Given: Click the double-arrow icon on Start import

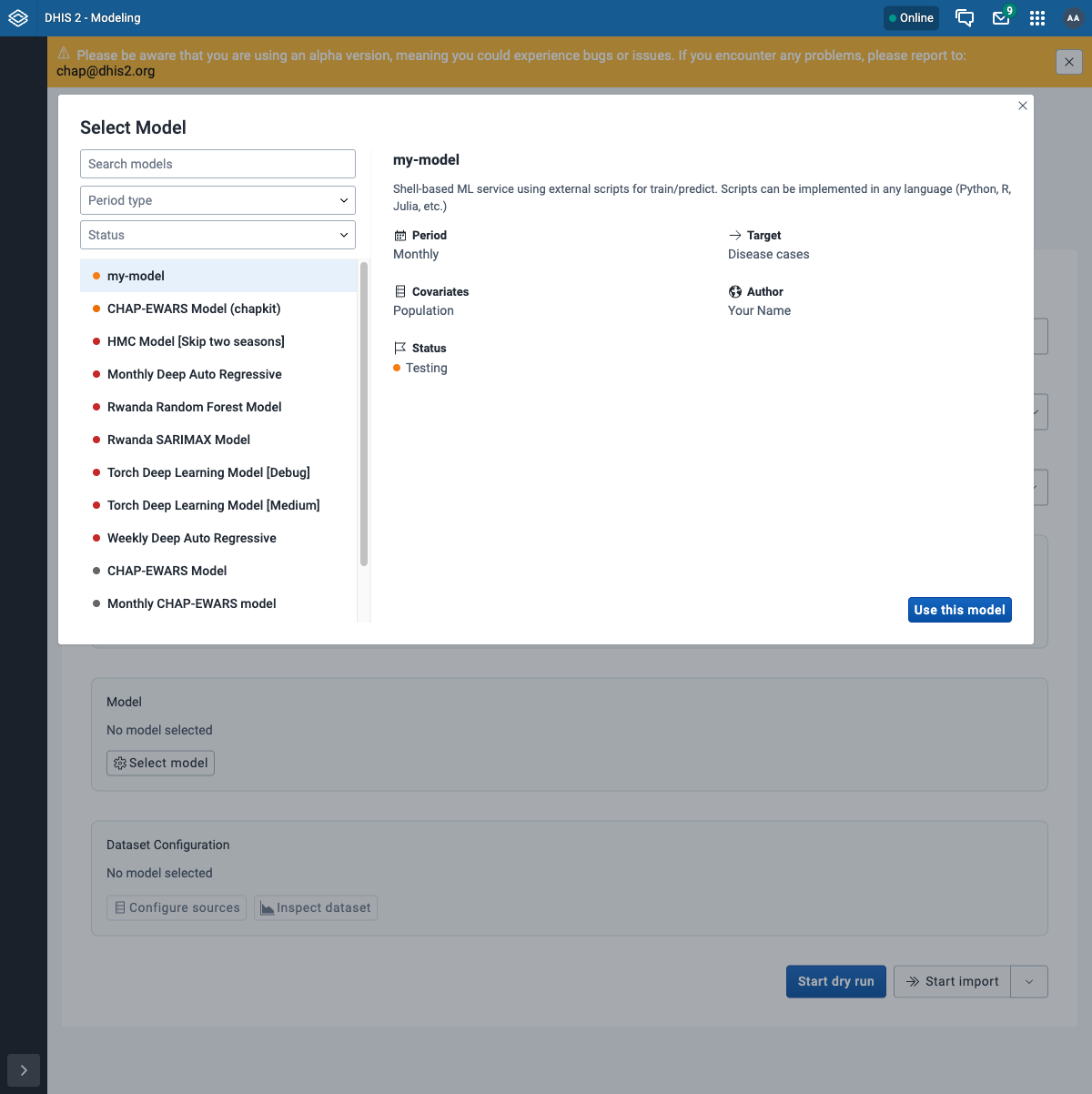Looking at the screenshot, I should tap(913, 982).
